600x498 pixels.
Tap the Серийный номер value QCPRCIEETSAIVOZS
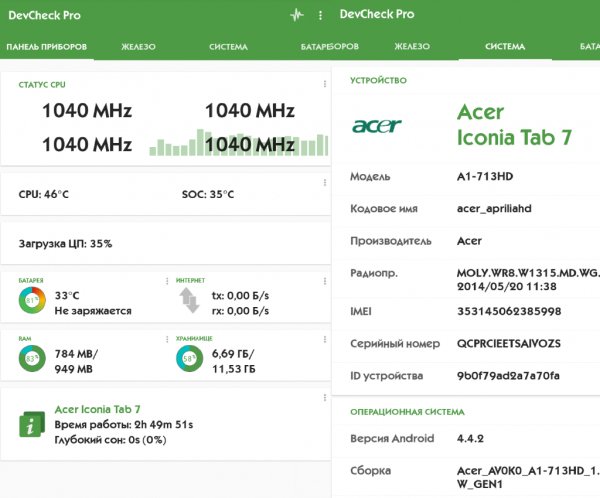click(x=509, y=343)
